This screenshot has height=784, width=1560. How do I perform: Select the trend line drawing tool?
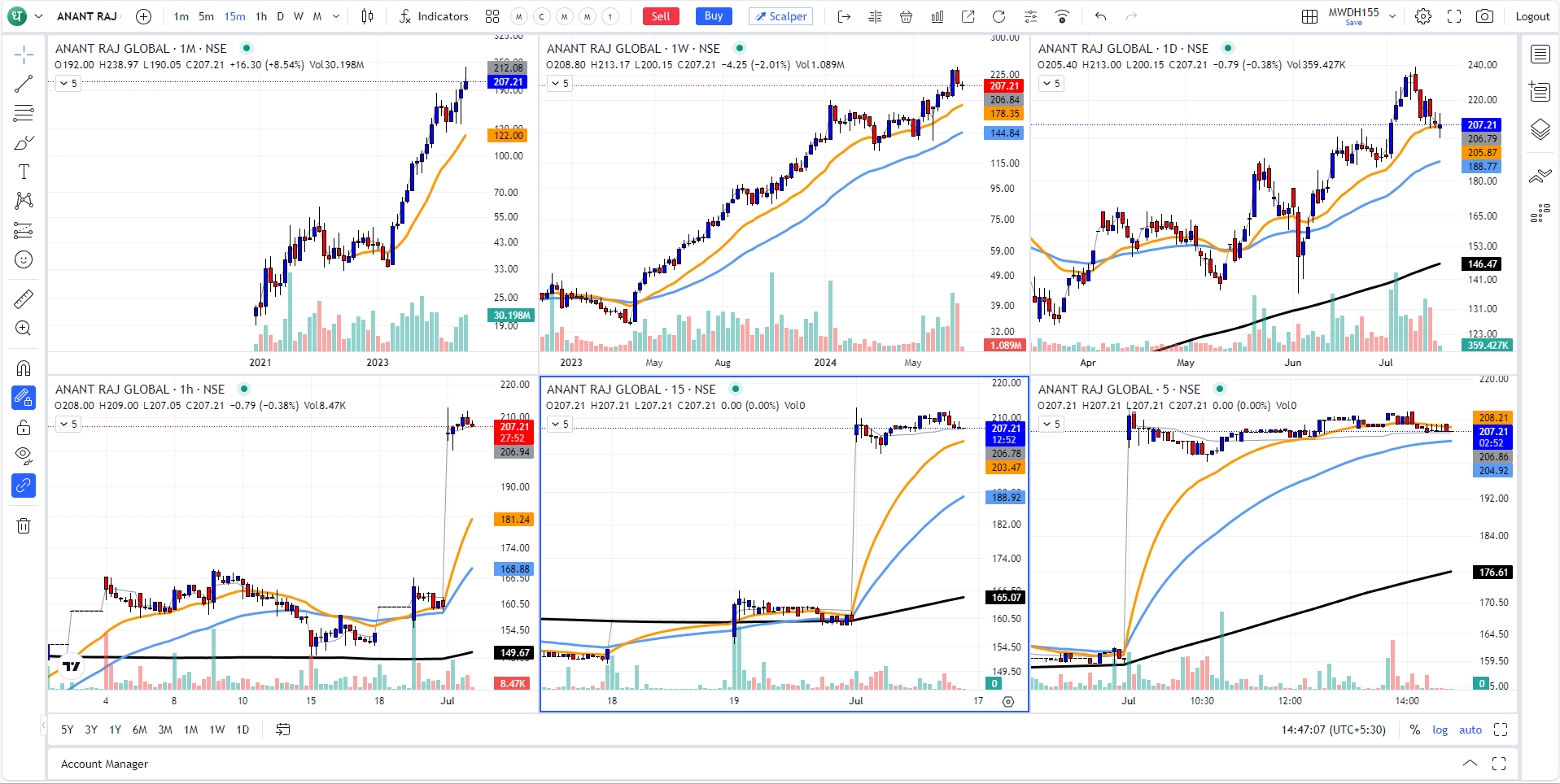pos(24,84)
